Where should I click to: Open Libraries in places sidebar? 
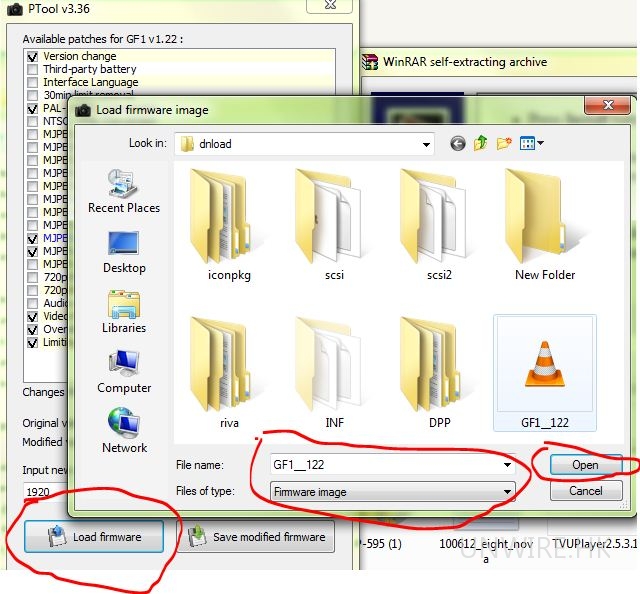click(x=124, y=312)
